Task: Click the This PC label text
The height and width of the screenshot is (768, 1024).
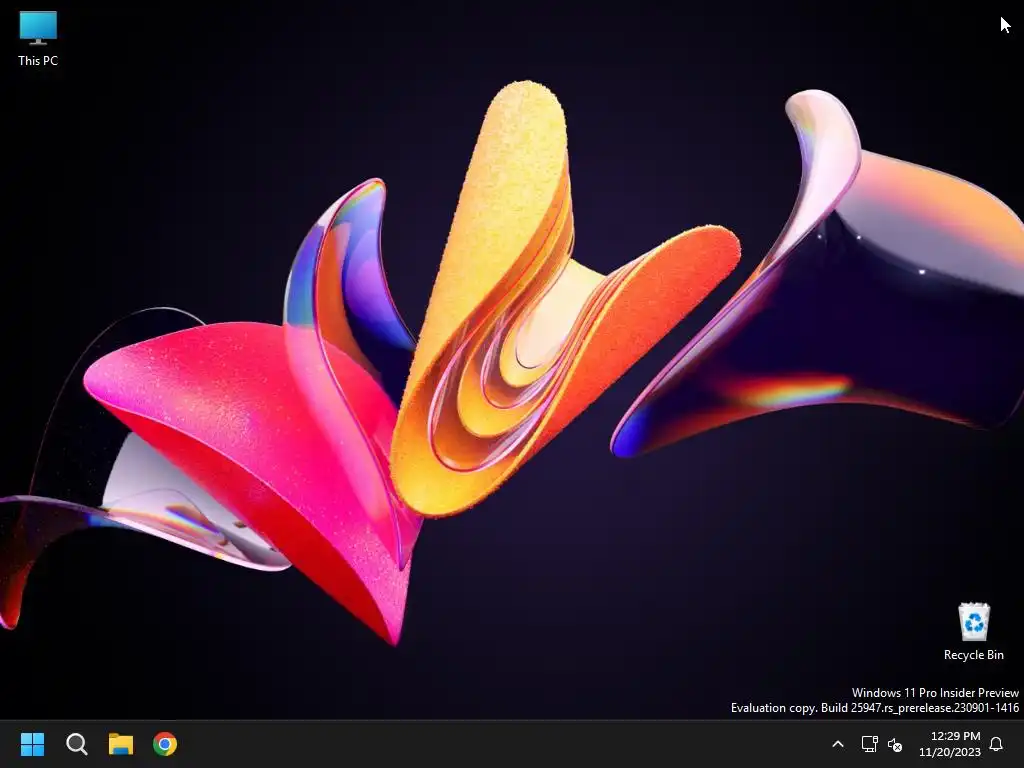Action: pyautogui.click(x=38, y=61)
